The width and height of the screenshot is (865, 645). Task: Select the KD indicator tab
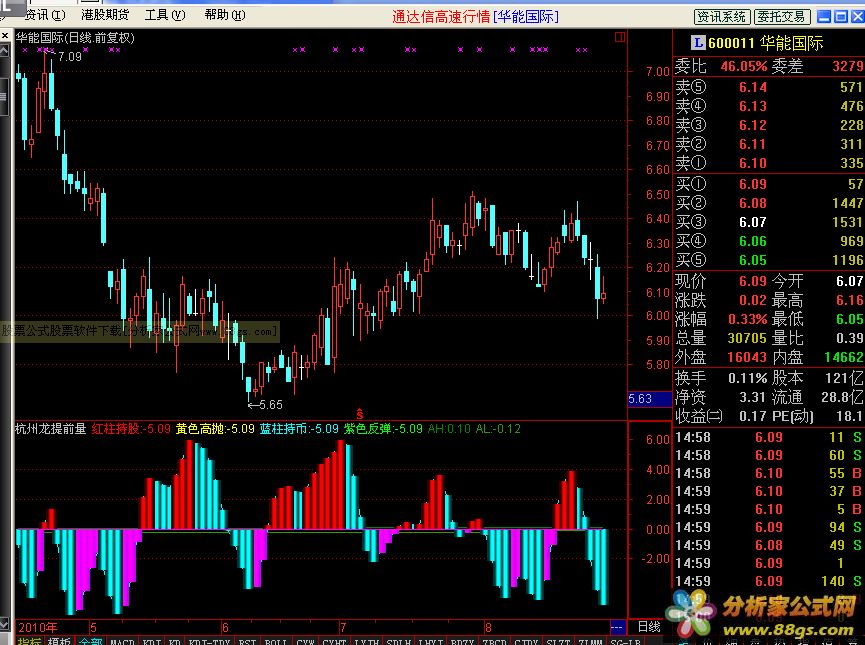coord(175,642)
